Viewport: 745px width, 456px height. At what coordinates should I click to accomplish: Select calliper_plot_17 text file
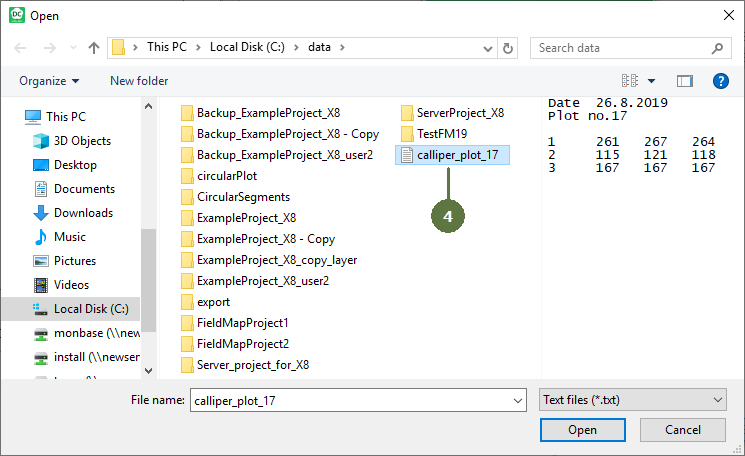(452, 155)
